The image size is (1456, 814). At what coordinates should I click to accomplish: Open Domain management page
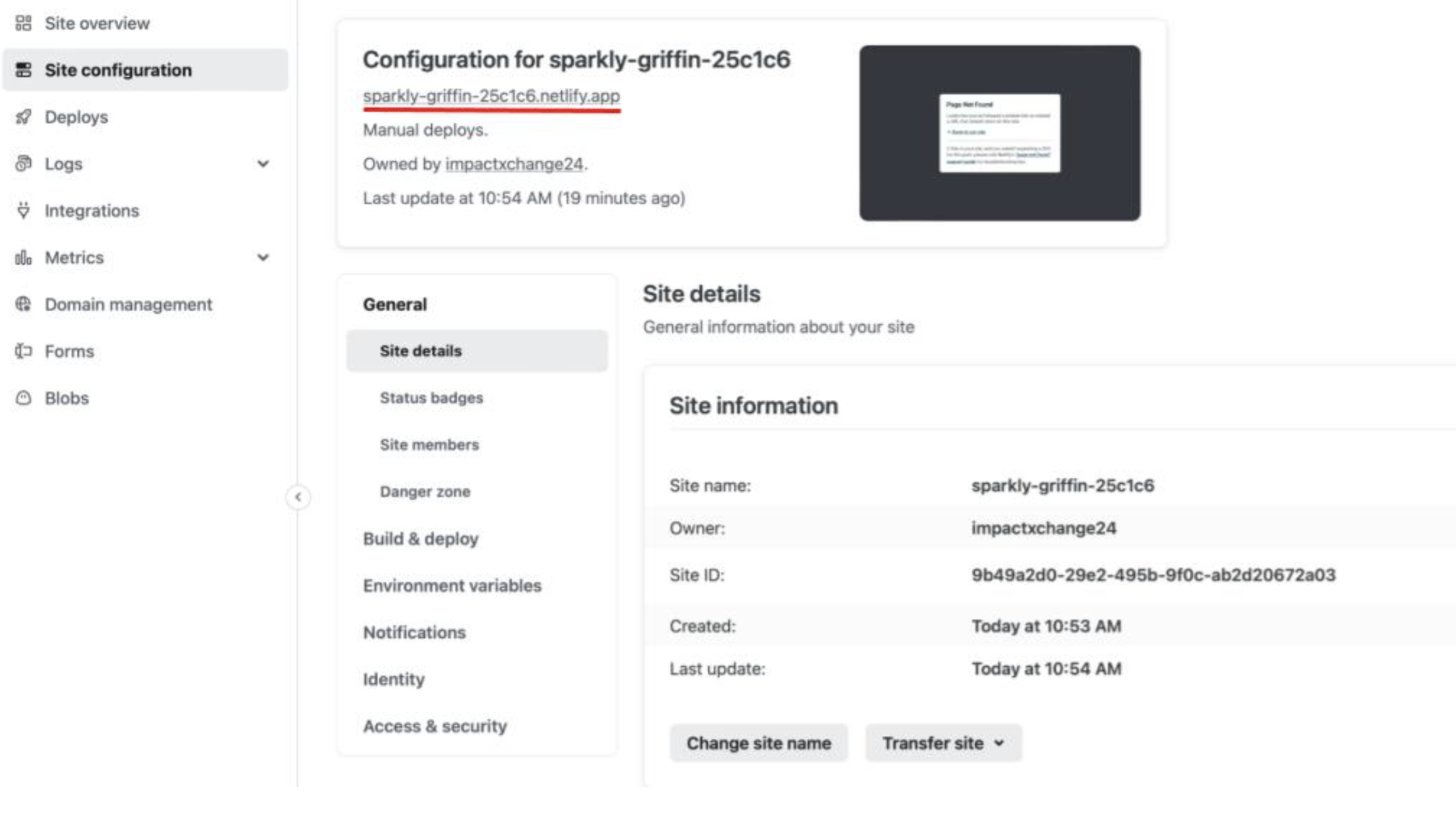[x=129, y=305]
